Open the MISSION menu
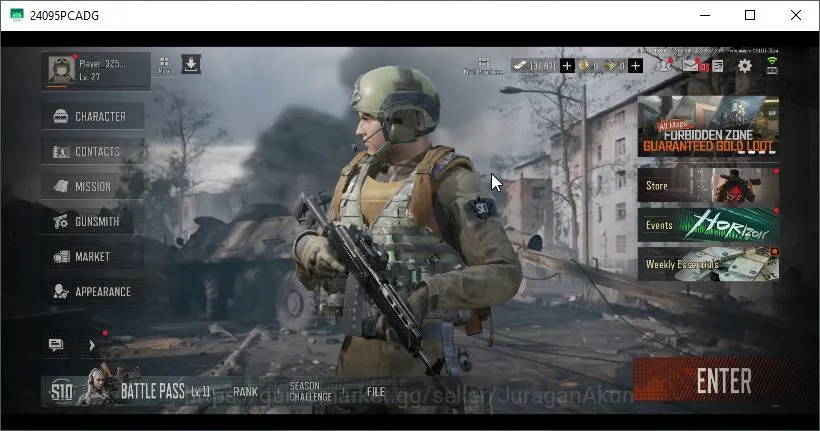This screenshot has width=820, height=431. point(93,187)
